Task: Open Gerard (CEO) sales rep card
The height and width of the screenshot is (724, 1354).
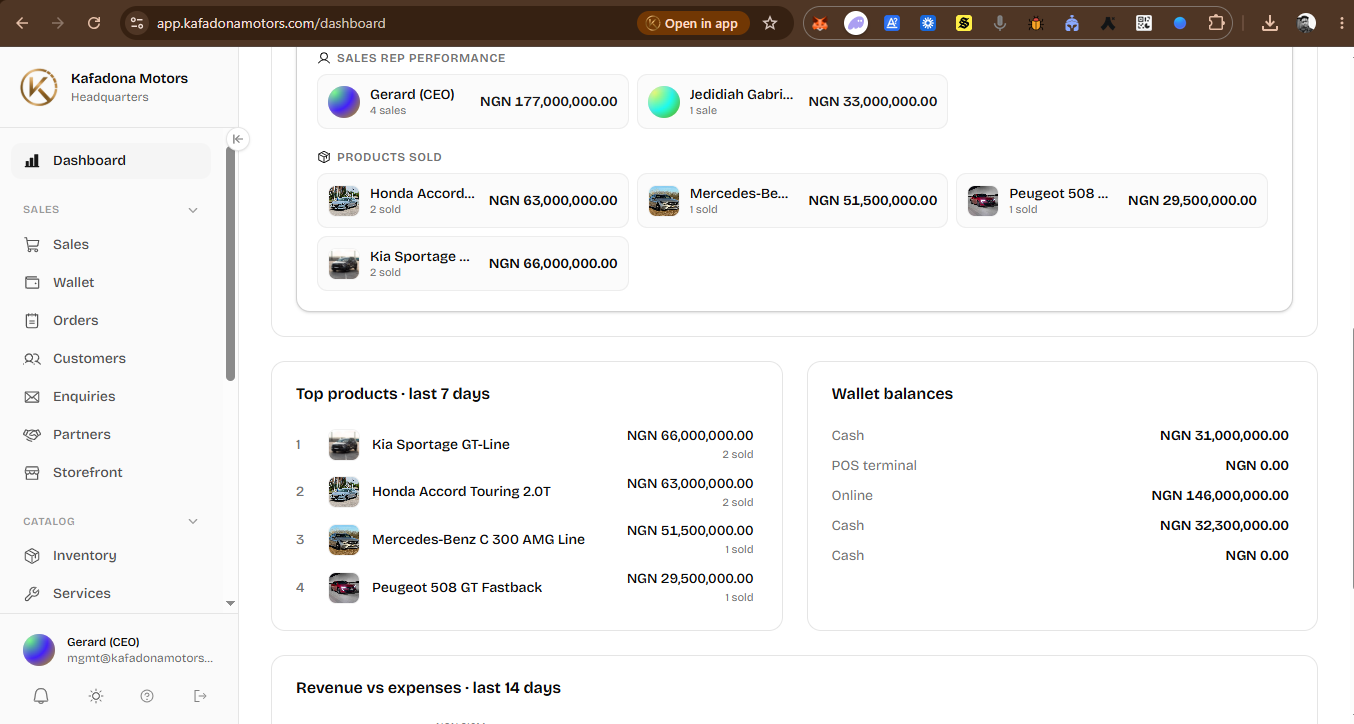Action: click(x=473, y=102)
